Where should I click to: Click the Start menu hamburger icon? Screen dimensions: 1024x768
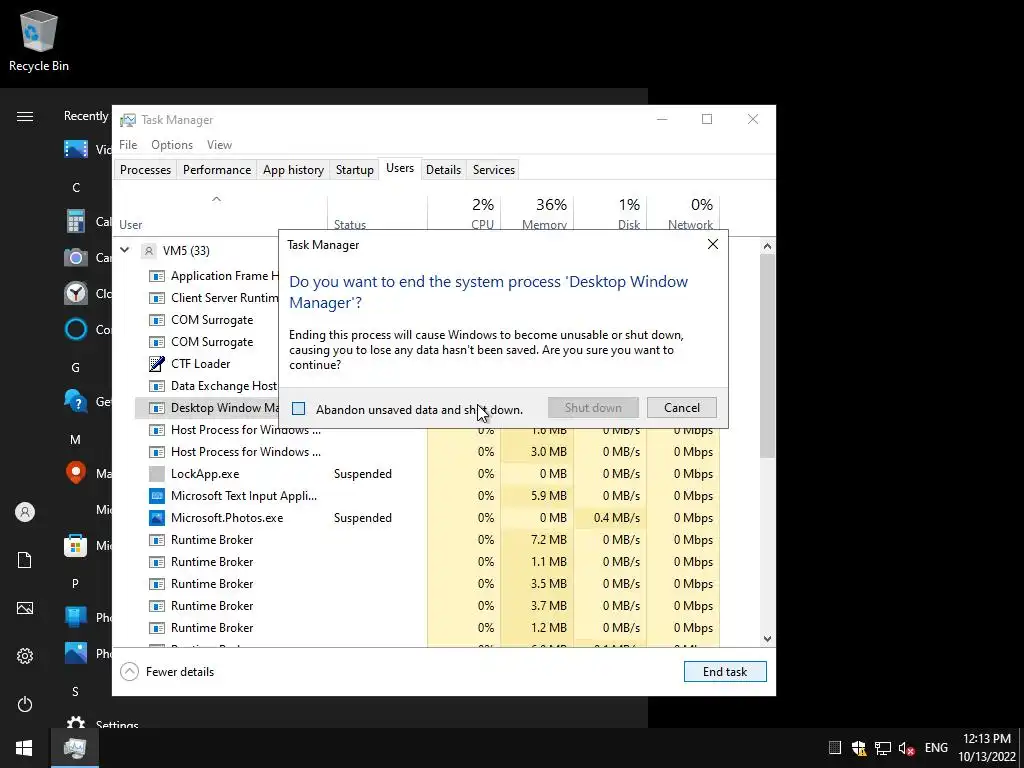[25, 116]
